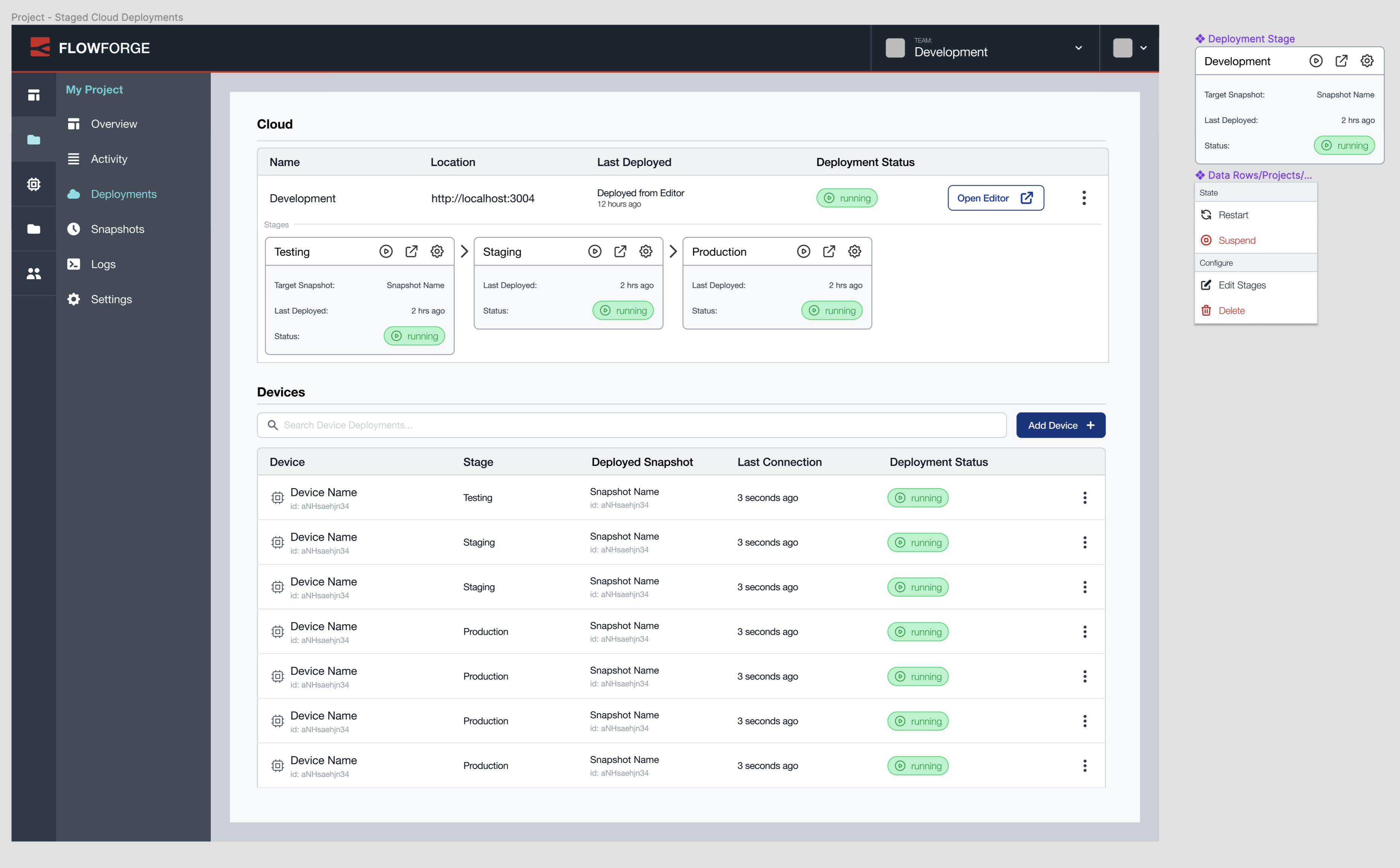
Task: Click the play icon on the Staging stage
Action: pos(595,251)
